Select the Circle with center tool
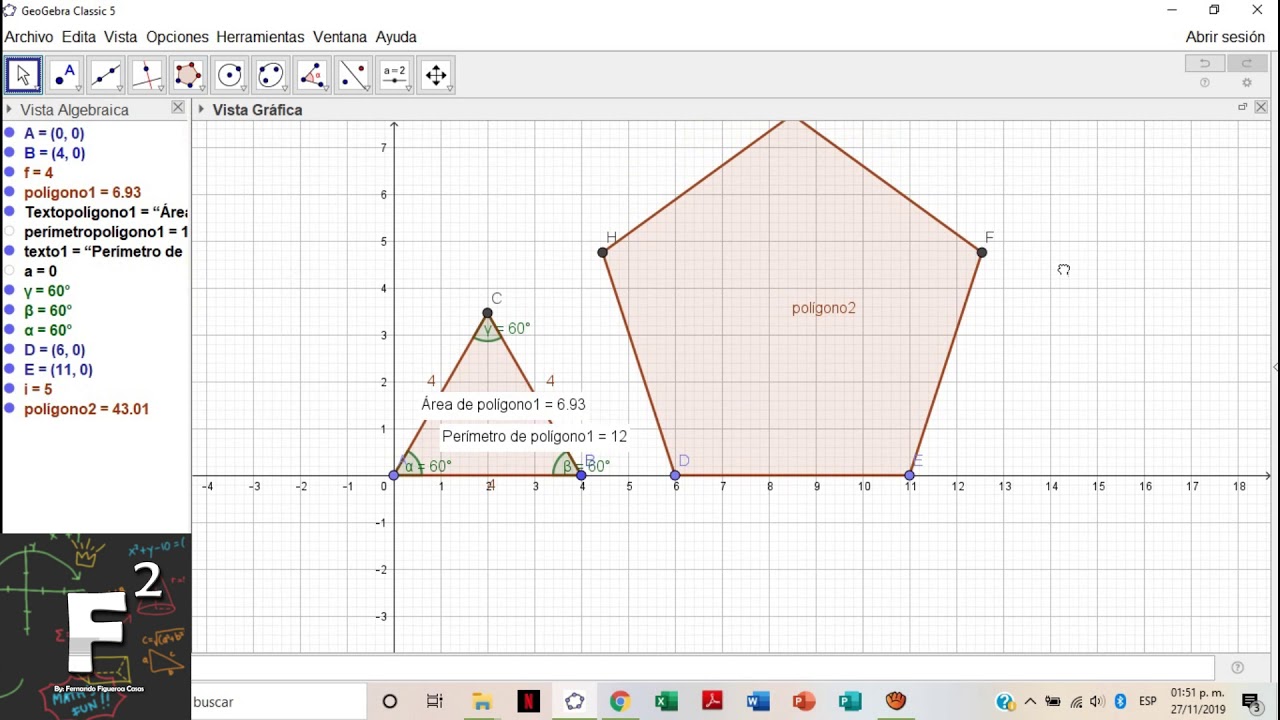 (230, 75)
